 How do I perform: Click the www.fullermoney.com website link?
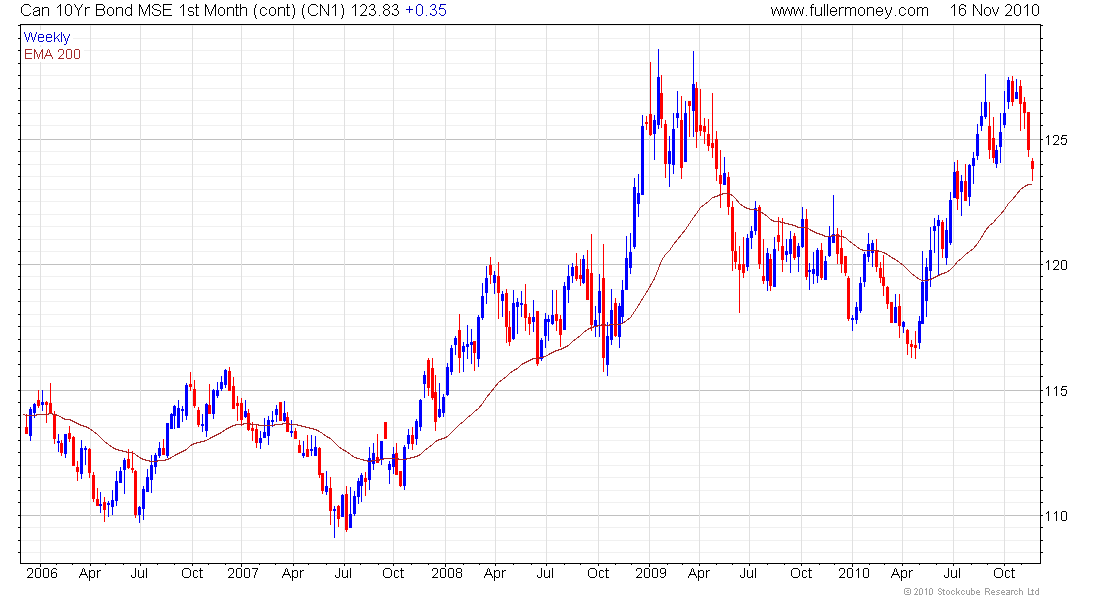[849, 10]
